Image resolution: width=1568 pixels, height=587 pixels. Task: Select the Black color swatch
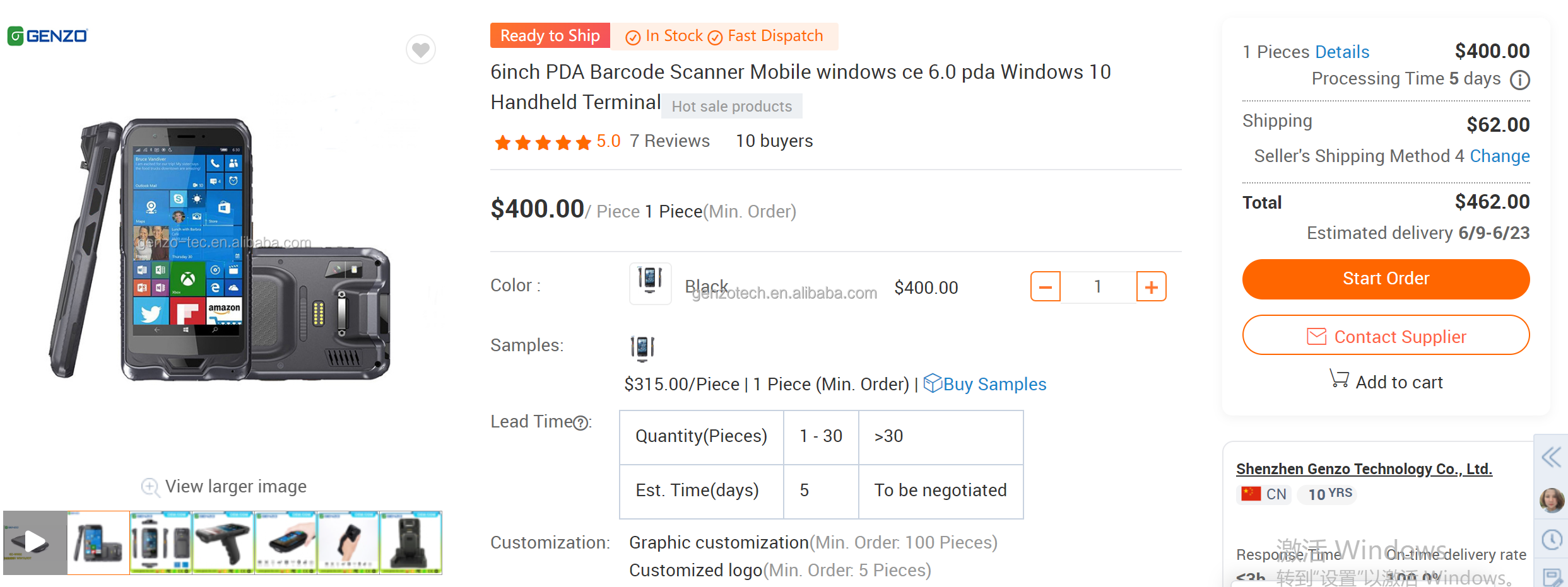[x=650, y=283]
